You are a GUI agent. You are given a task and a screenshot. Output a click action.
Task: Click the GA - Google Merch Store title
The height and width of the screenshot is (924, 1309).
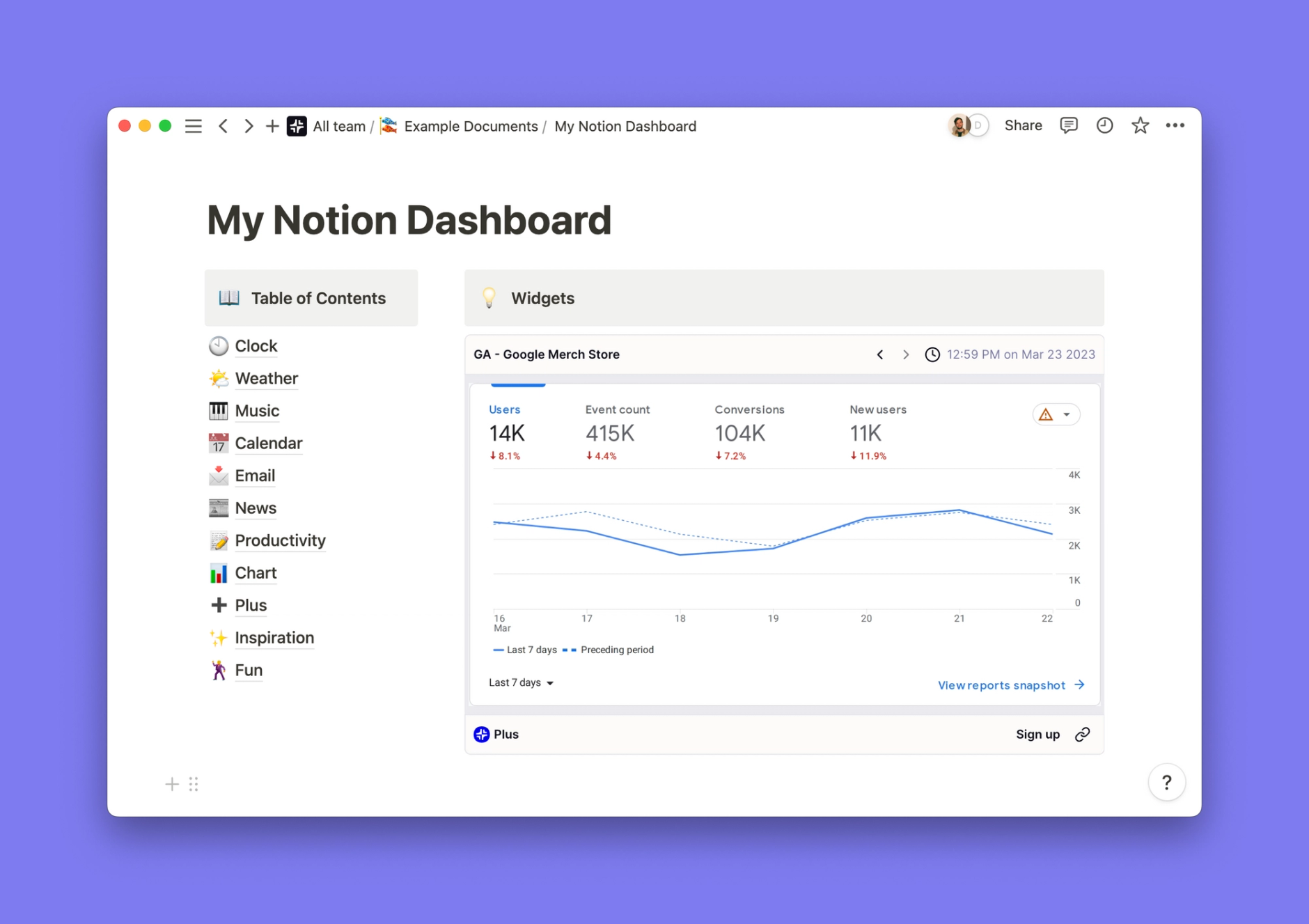(547, 354)
